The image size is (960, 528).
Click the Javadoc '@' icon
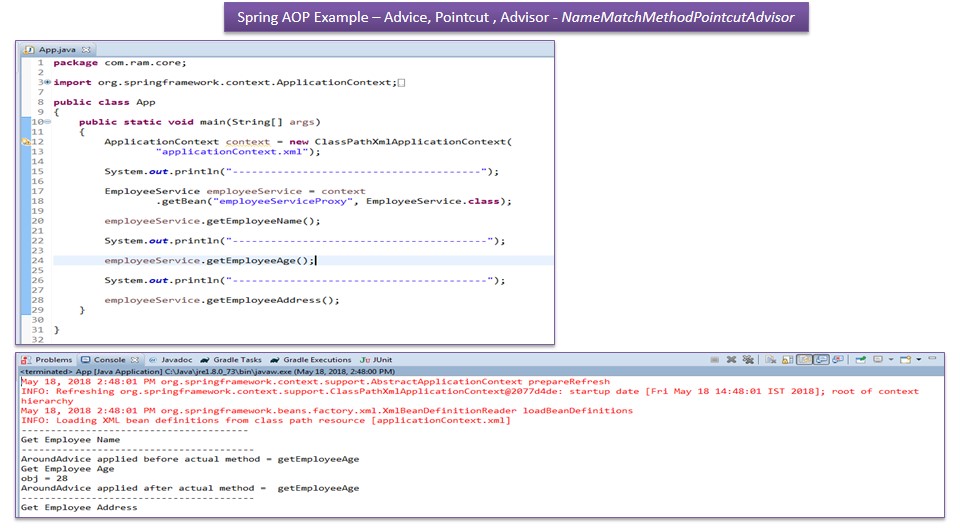click(x=153, y=360)
